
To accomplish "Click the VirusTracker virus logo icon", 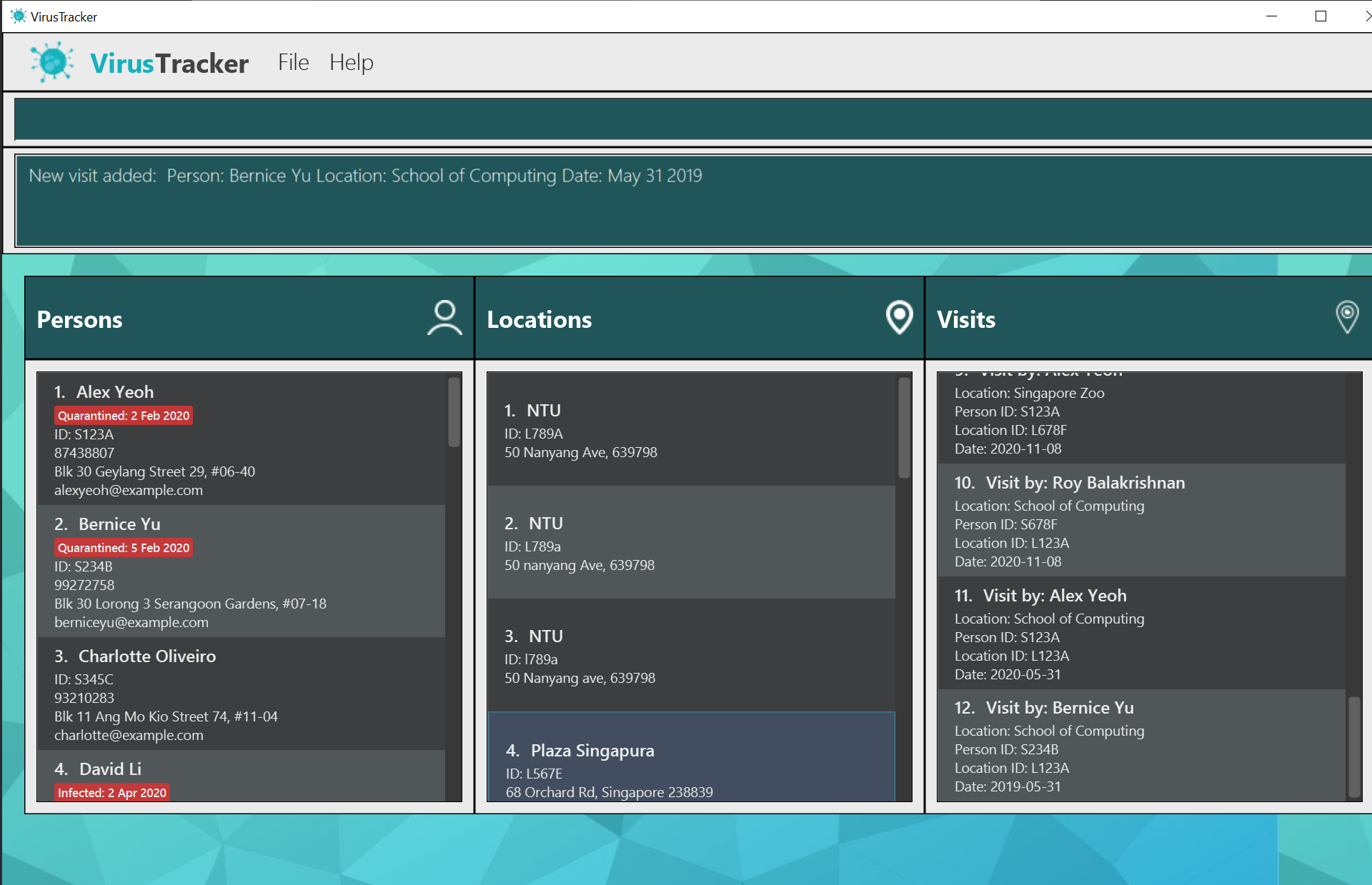I will coord(51,62).
